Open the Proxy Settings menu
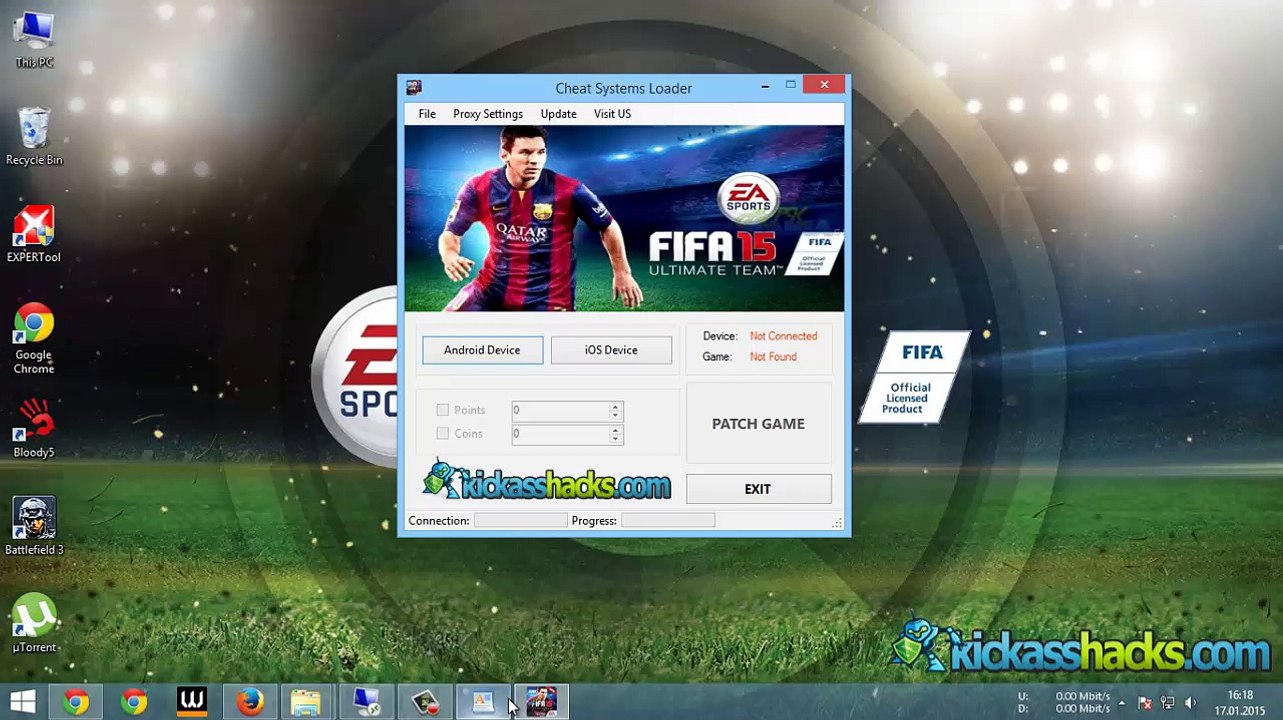This screenshot has height=720, width=1283. pos(488,114)
